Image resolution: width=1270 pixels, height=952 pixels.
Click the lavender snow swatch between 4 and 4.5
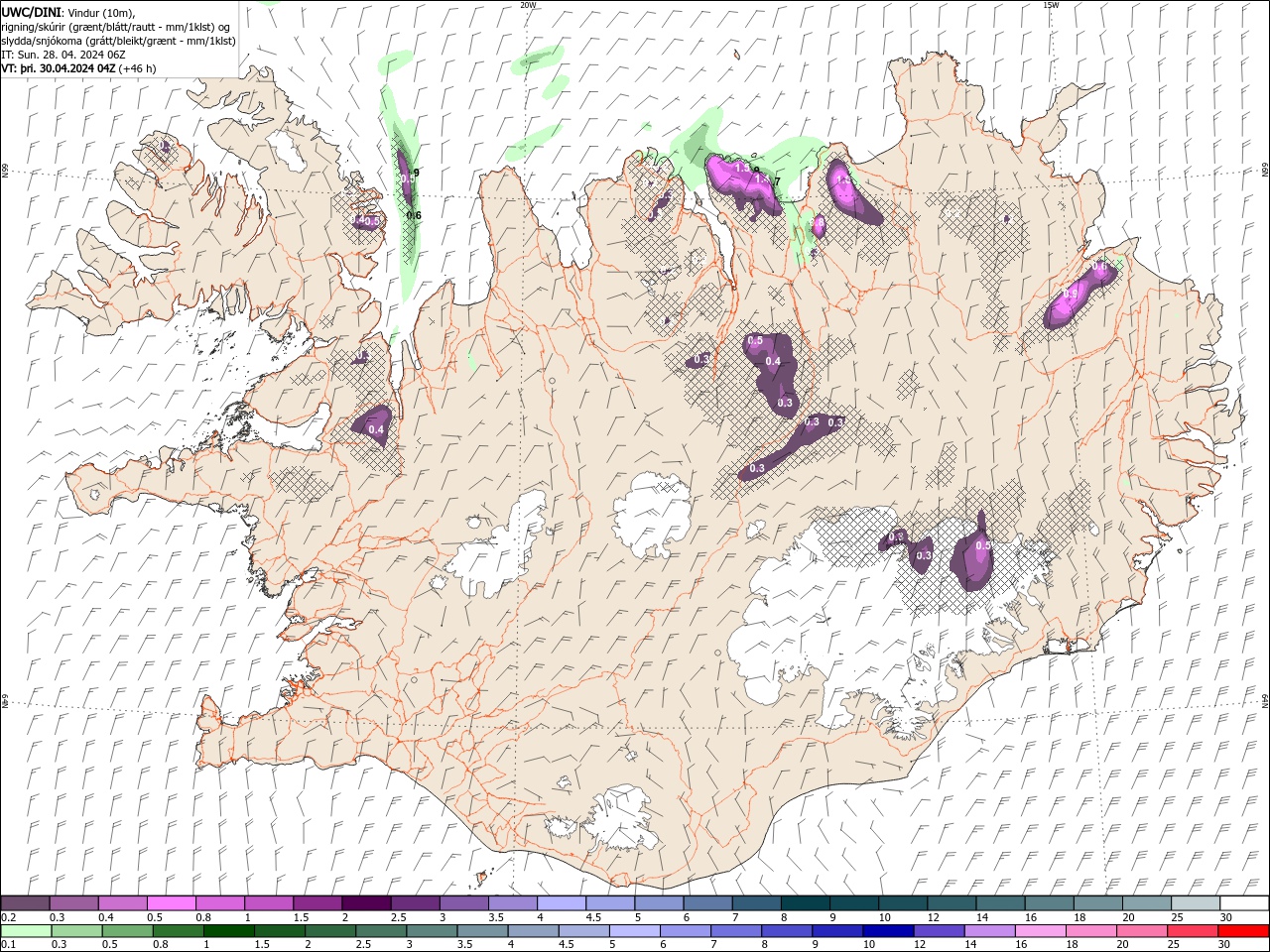[x=562, y=903]
